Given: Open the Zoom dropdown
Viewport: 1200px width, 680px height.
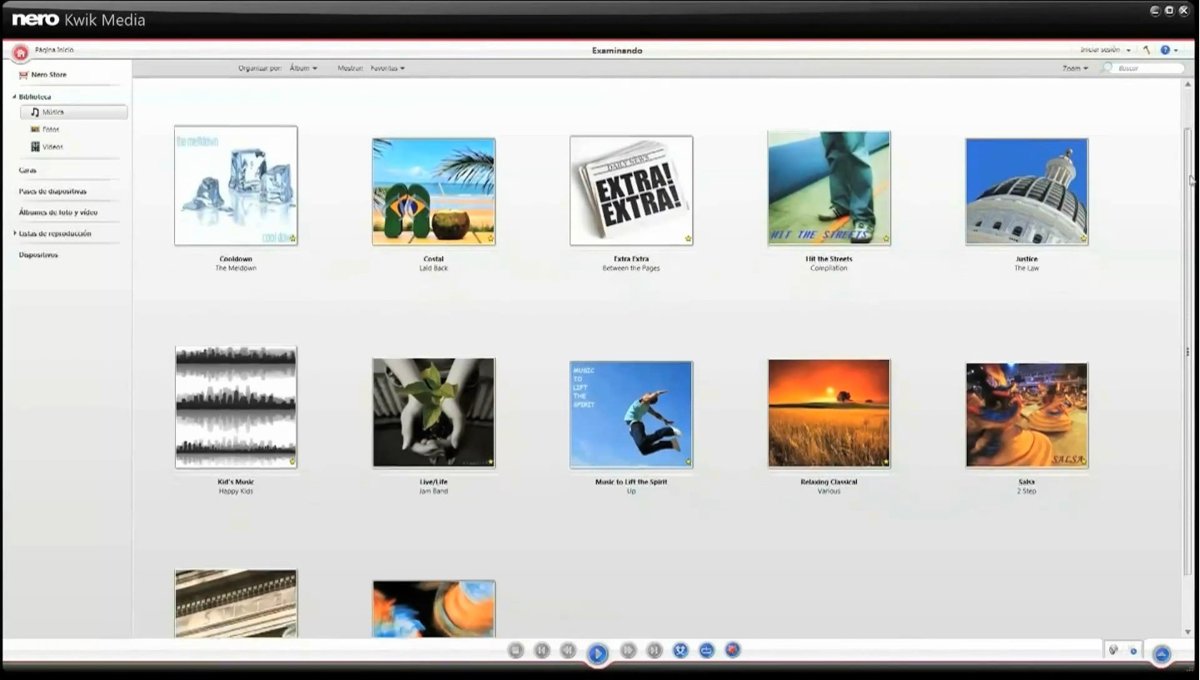Looking at the screenshot, I should (x=1075, y=68).
